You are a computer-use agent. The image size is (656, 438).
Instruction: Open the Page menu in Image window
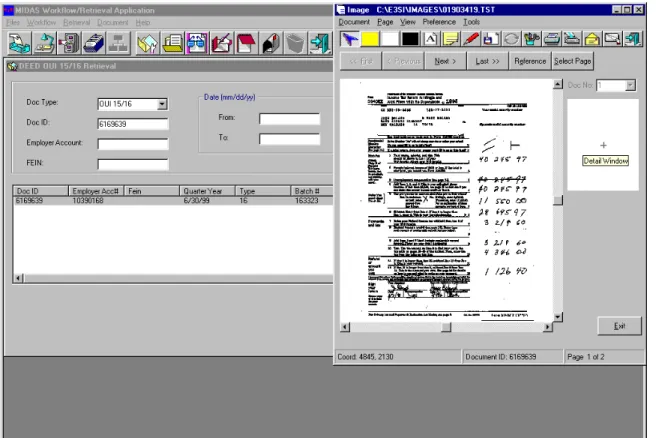[x=385, y=22]
